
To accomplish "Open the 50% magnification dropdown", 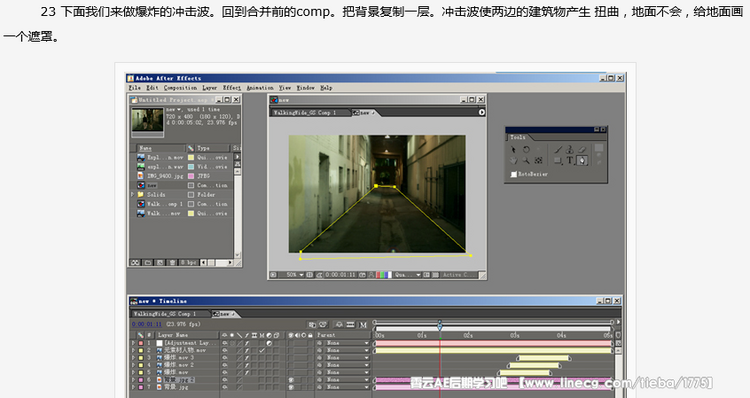I will pyautogui.click(x=294, y=275).
